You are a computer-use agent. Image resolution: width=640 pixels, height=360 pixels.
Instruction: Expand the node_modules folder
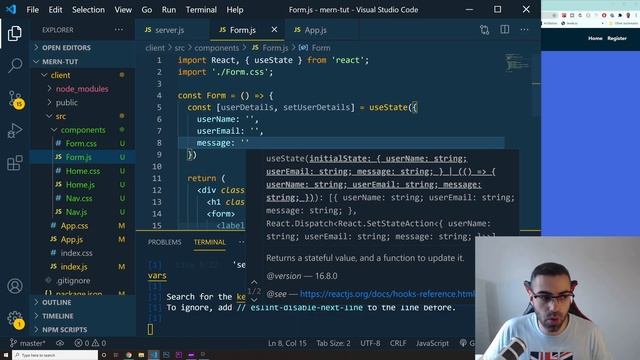82,89
